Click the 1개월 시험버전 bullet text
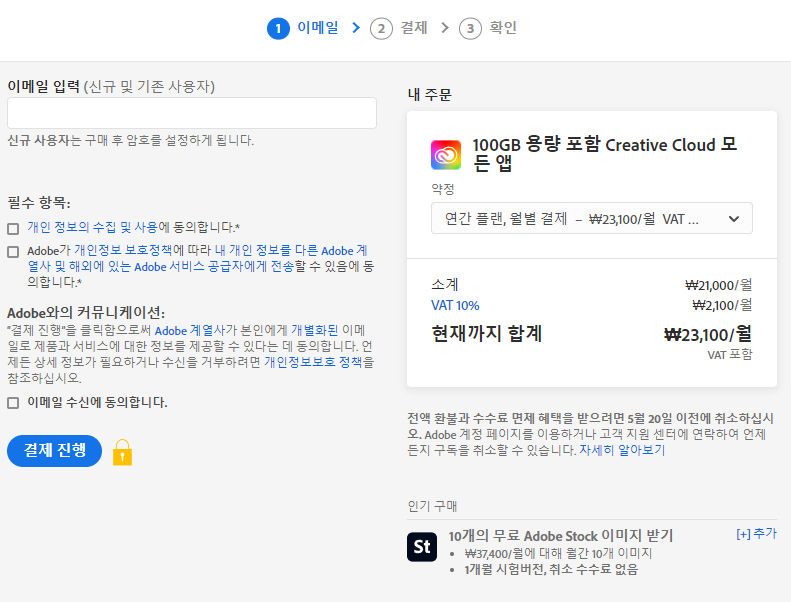791x602 pixels. pyautogui.click(x=551, y=569)
